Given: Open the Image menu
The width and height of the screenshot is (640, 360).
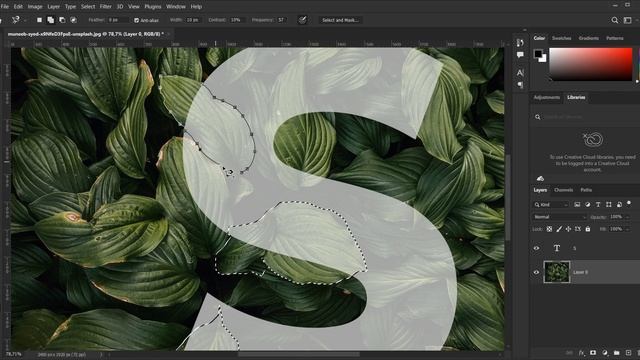Looking at the screenshot, I should pyautogui.click(x=35, y=7).
